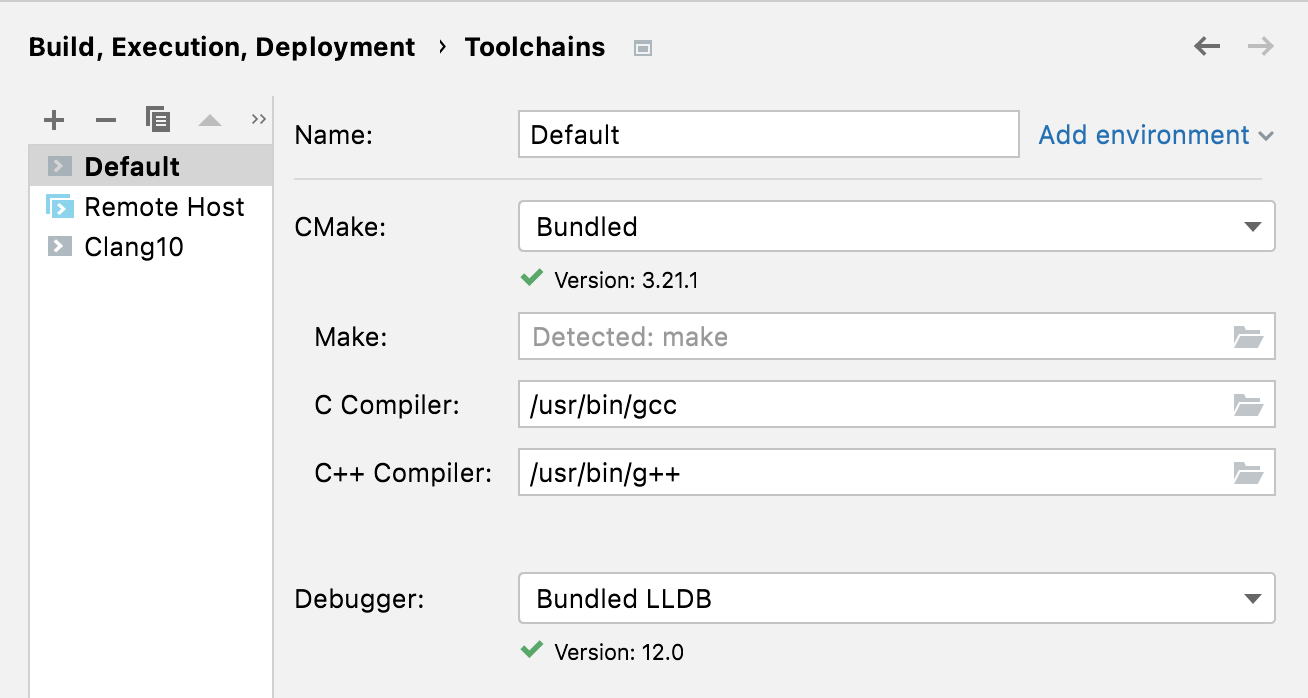Remove the selected toolchain using the minus icon
The height and width of the screenshot is (698, 1308).
tap(105, 119)
